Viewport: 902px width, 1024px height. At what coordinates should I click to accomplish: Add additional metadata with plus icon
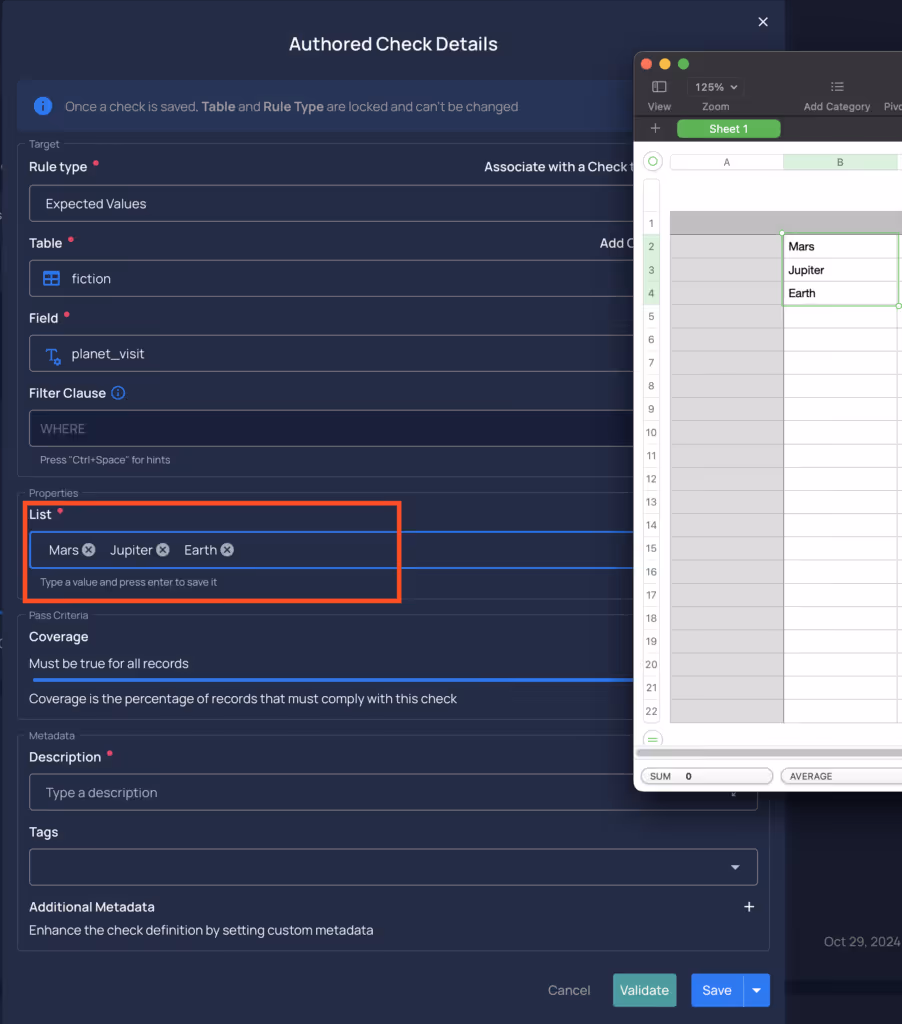(x=749, y=907)
